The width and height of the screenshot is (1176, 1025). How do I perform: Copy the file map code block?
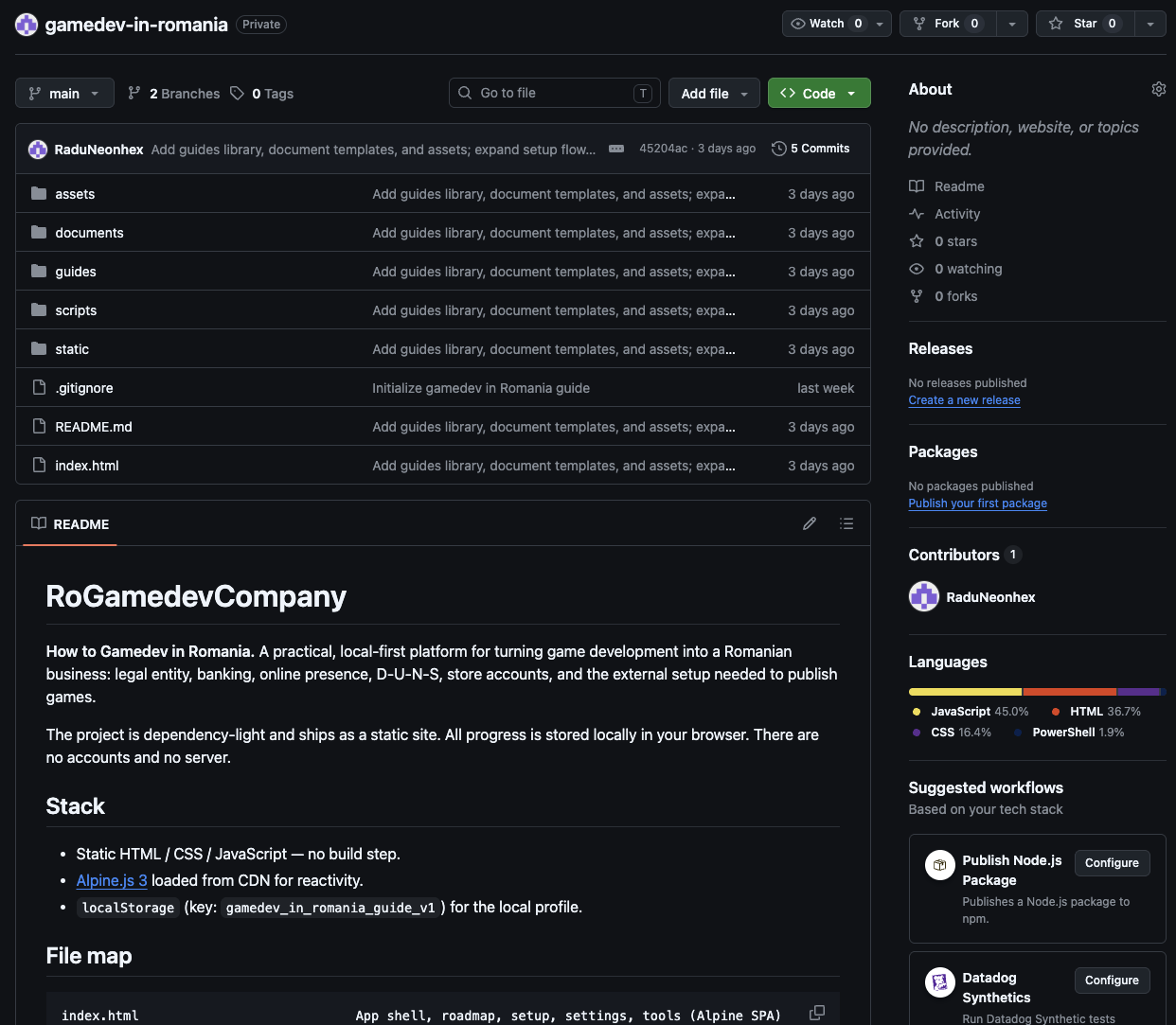(x=817, y=1013)
